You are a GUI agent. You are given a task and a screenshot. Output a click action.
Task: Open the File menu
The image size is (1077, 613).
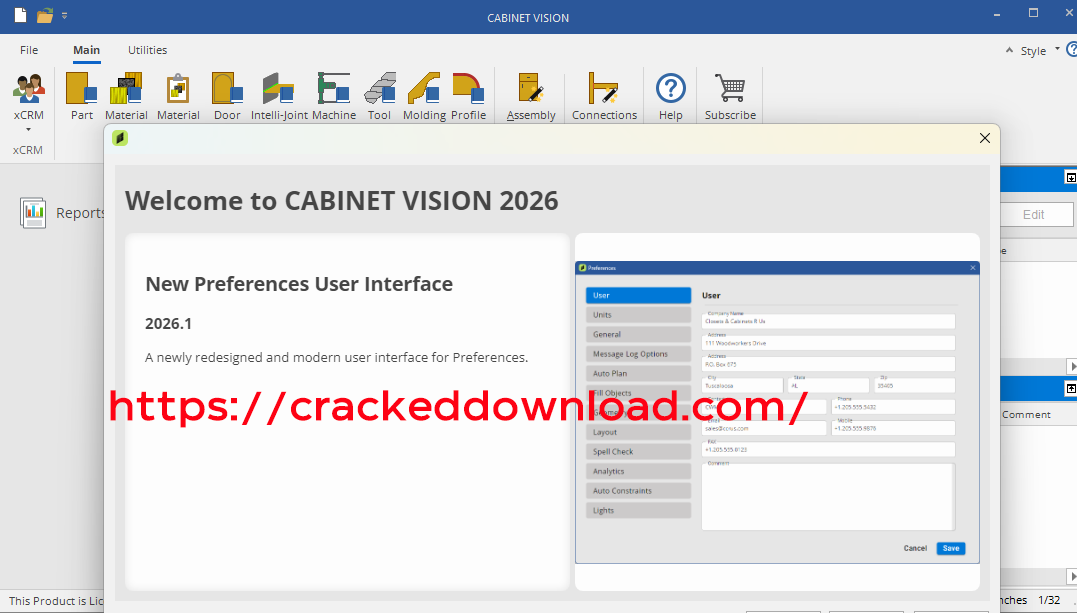pyautogui.click(x=29, y=50)
